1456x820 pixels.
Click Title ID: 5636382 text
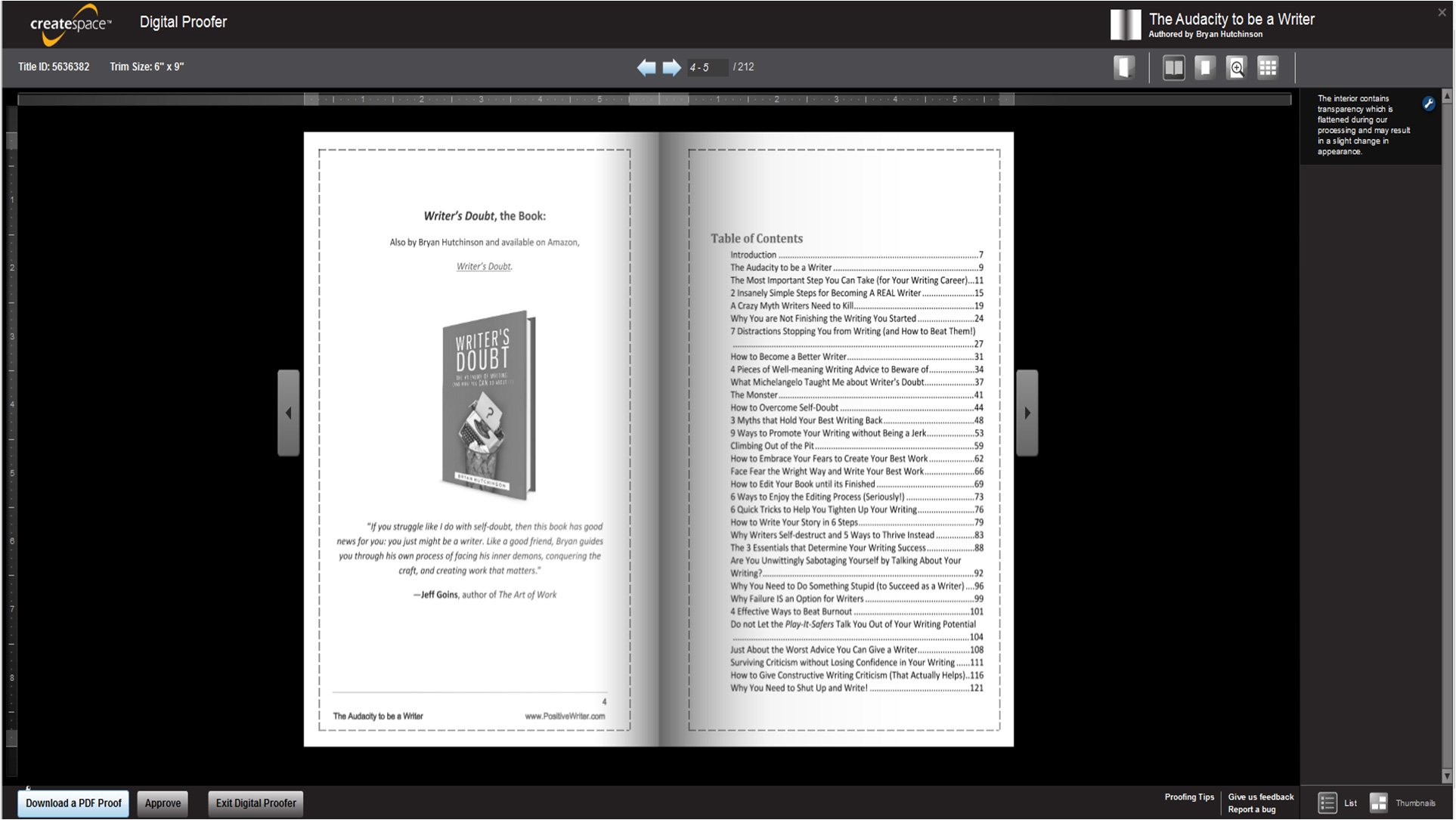click(x=54, y=67)
